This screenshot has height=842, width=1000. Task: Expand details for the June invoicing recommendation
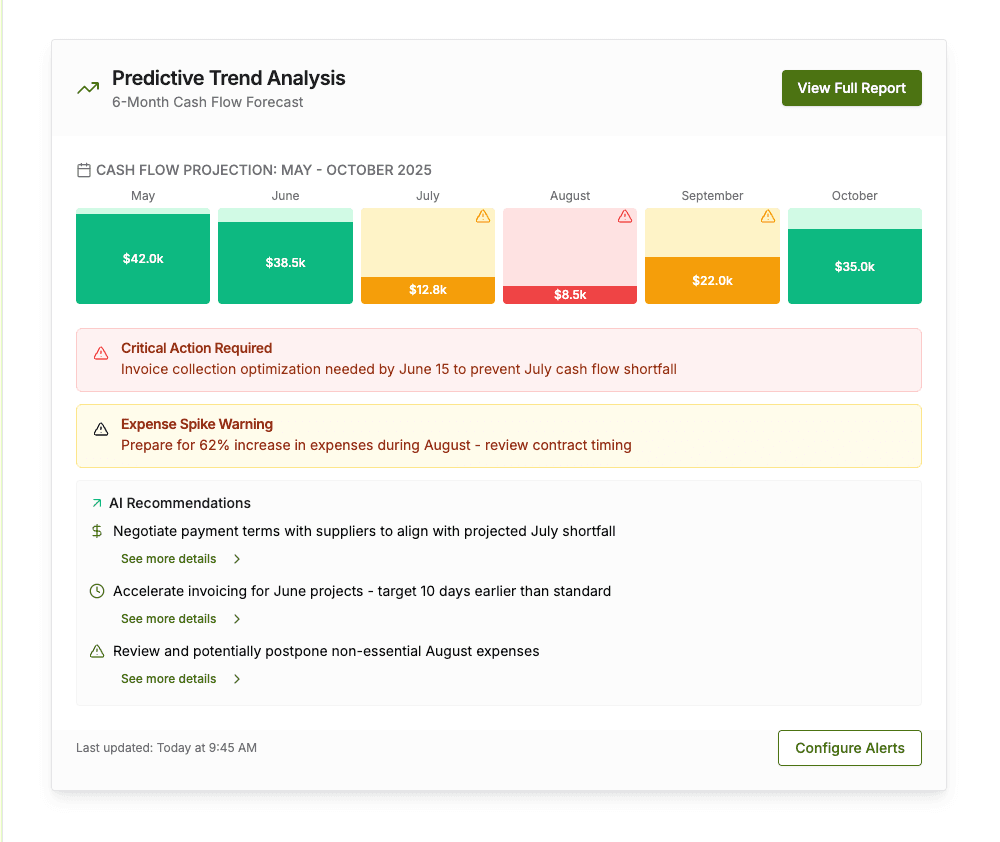[x=168, y=618]
